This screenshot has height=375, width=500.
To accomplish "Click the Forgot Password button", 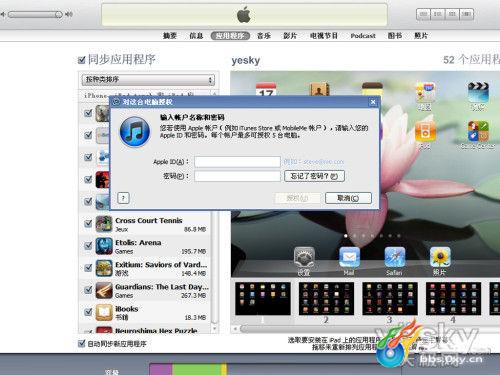I will pyautogui.click(x=314, y=176).
